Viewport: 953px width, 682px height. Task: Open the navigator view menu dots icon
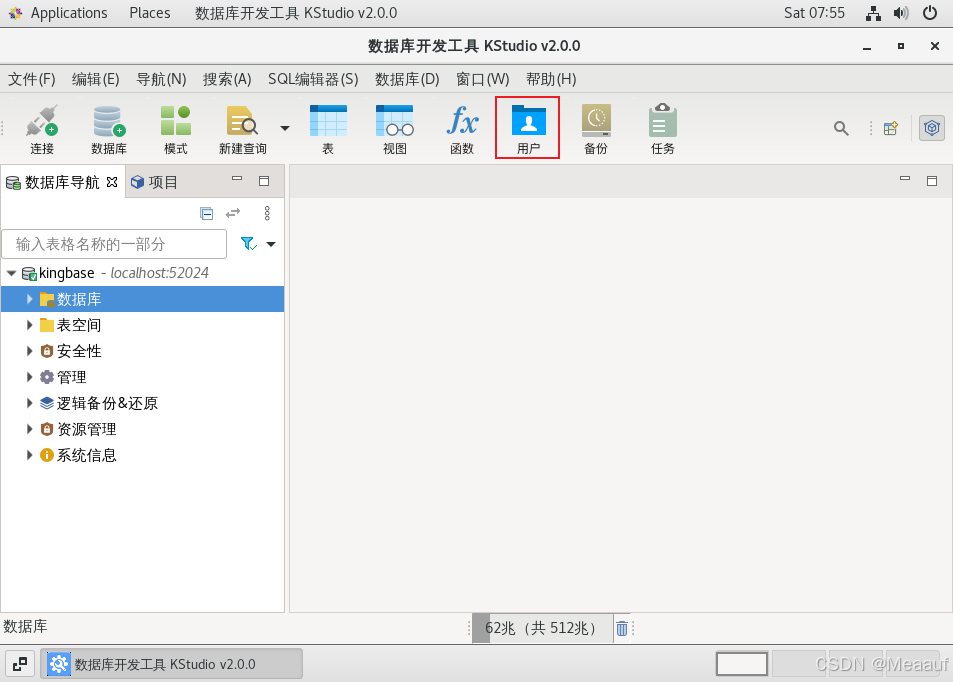[x=267, y=213]
